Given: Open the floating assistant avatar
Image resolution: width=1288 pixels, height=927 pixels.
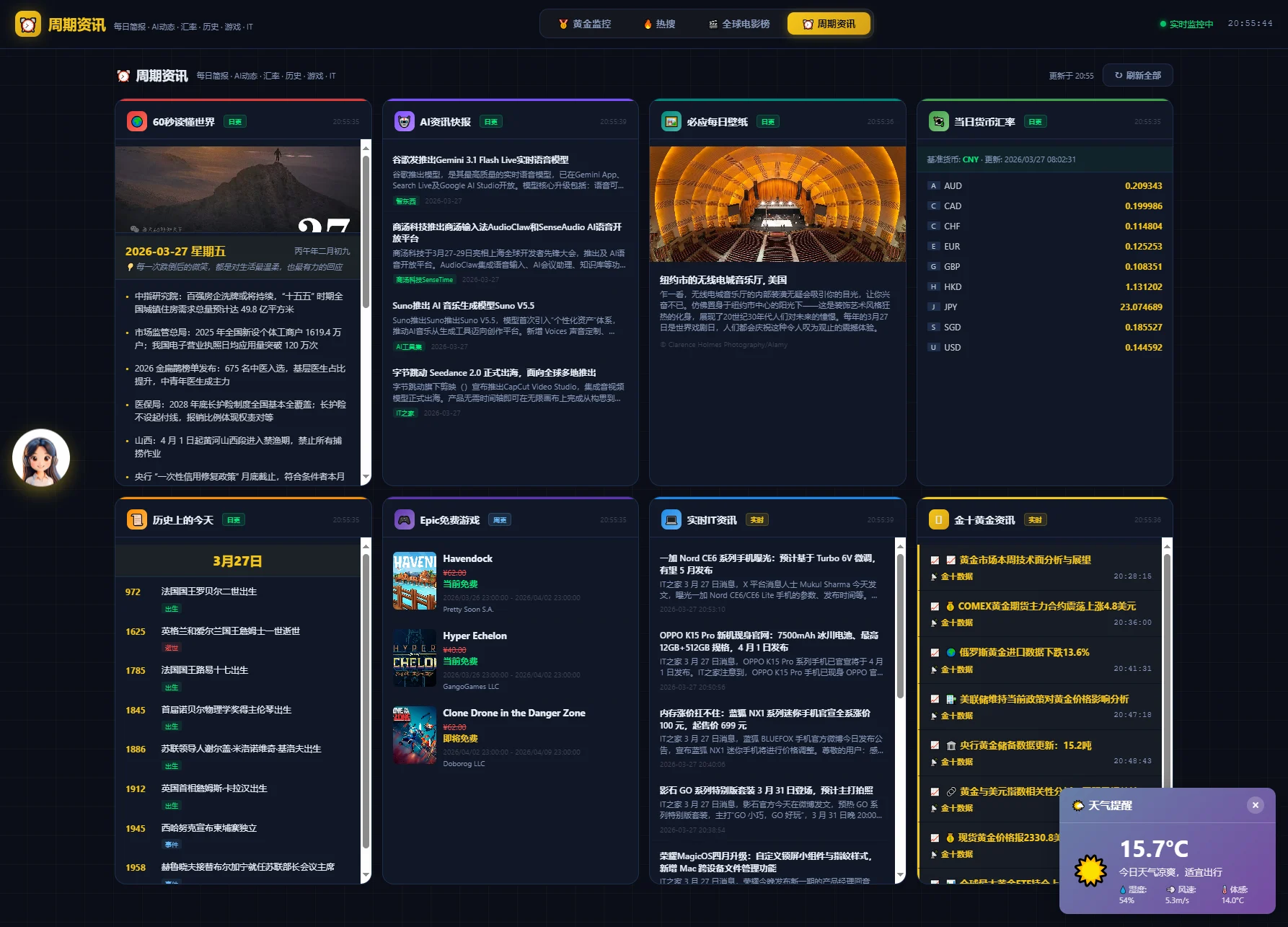Looking at the screenshot, I should click(x=41, y=458).
